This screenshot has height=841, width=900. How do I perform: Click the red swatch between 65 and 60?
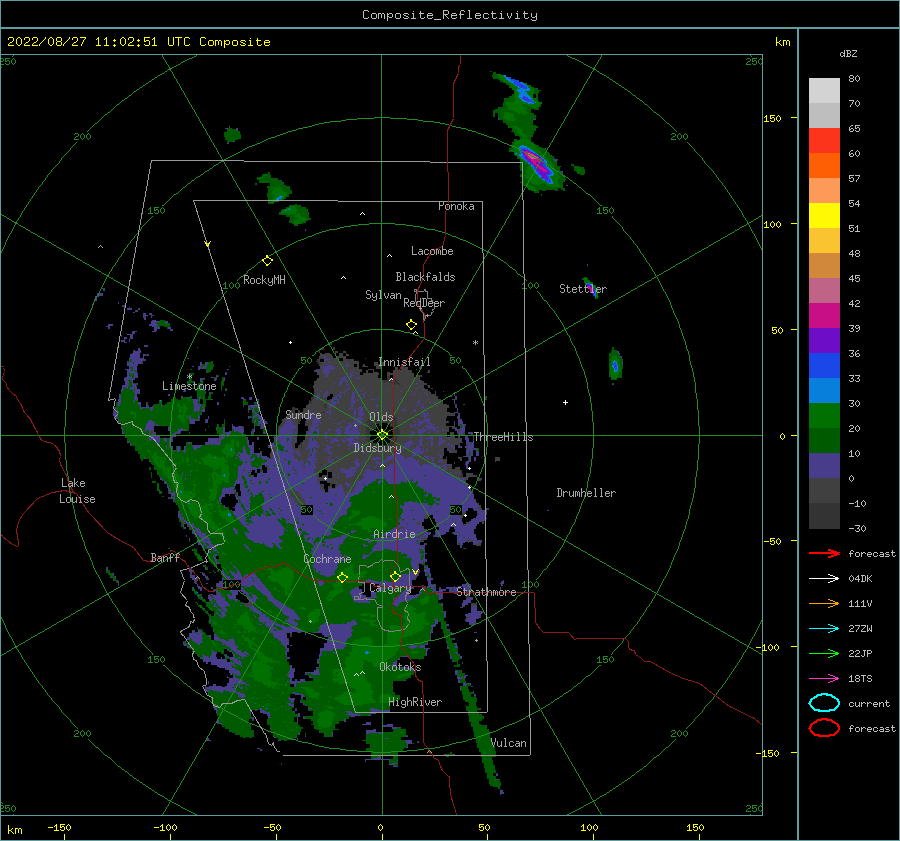click(824, 141)
